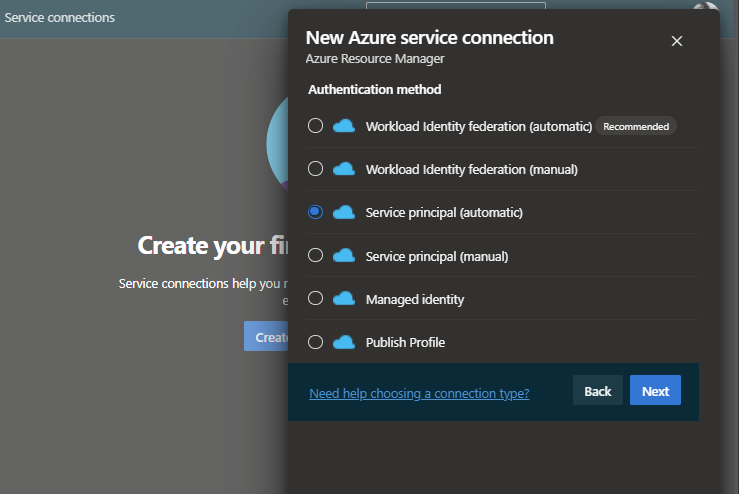739x494 pixels.
Task: Go back with the Back button
Action: click(598, 390)
